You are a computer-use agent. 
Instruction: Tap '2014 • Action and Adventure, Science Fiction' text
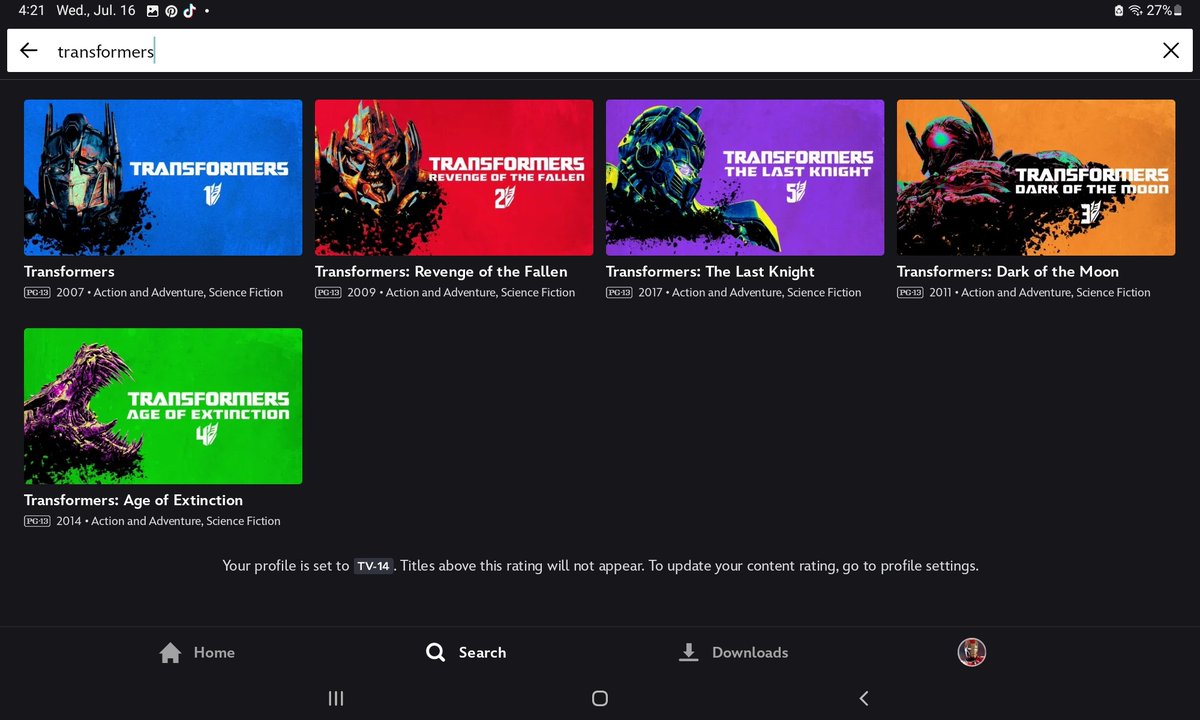(168, 521)
